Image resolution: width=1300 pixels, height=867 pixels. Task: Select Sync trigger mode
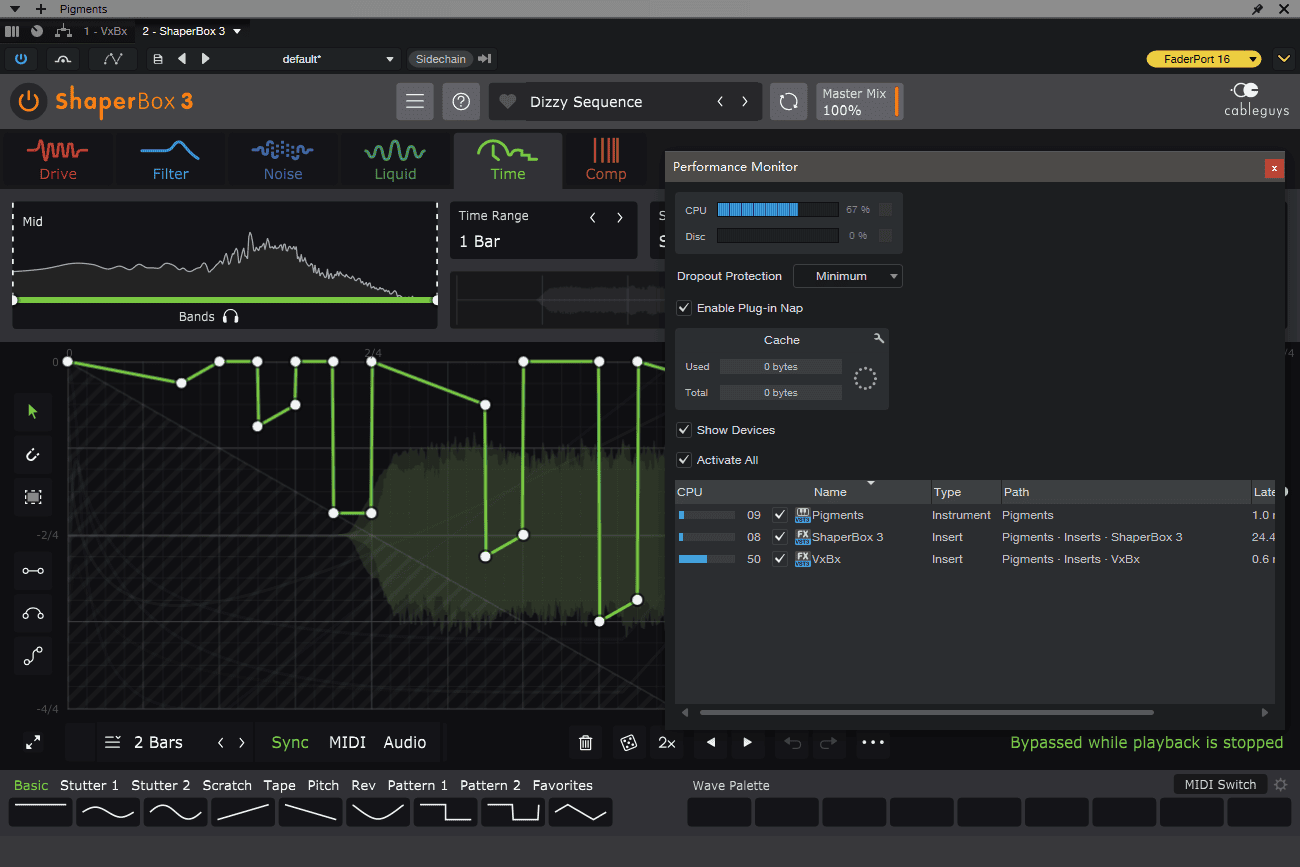click(290, 742)
